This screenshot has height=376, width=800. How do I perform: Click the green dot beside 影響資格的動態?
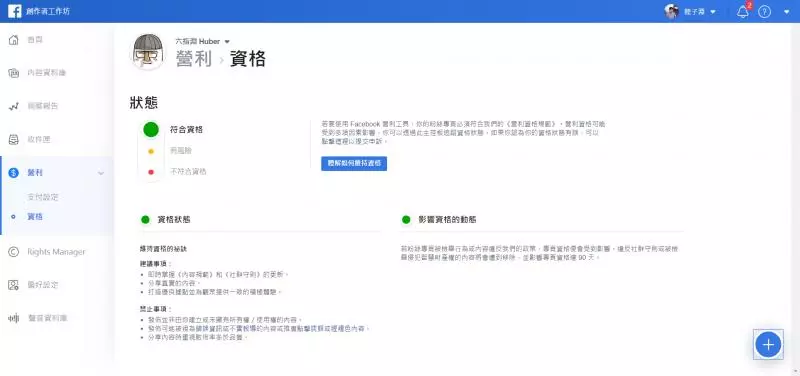tap(406, 219)
